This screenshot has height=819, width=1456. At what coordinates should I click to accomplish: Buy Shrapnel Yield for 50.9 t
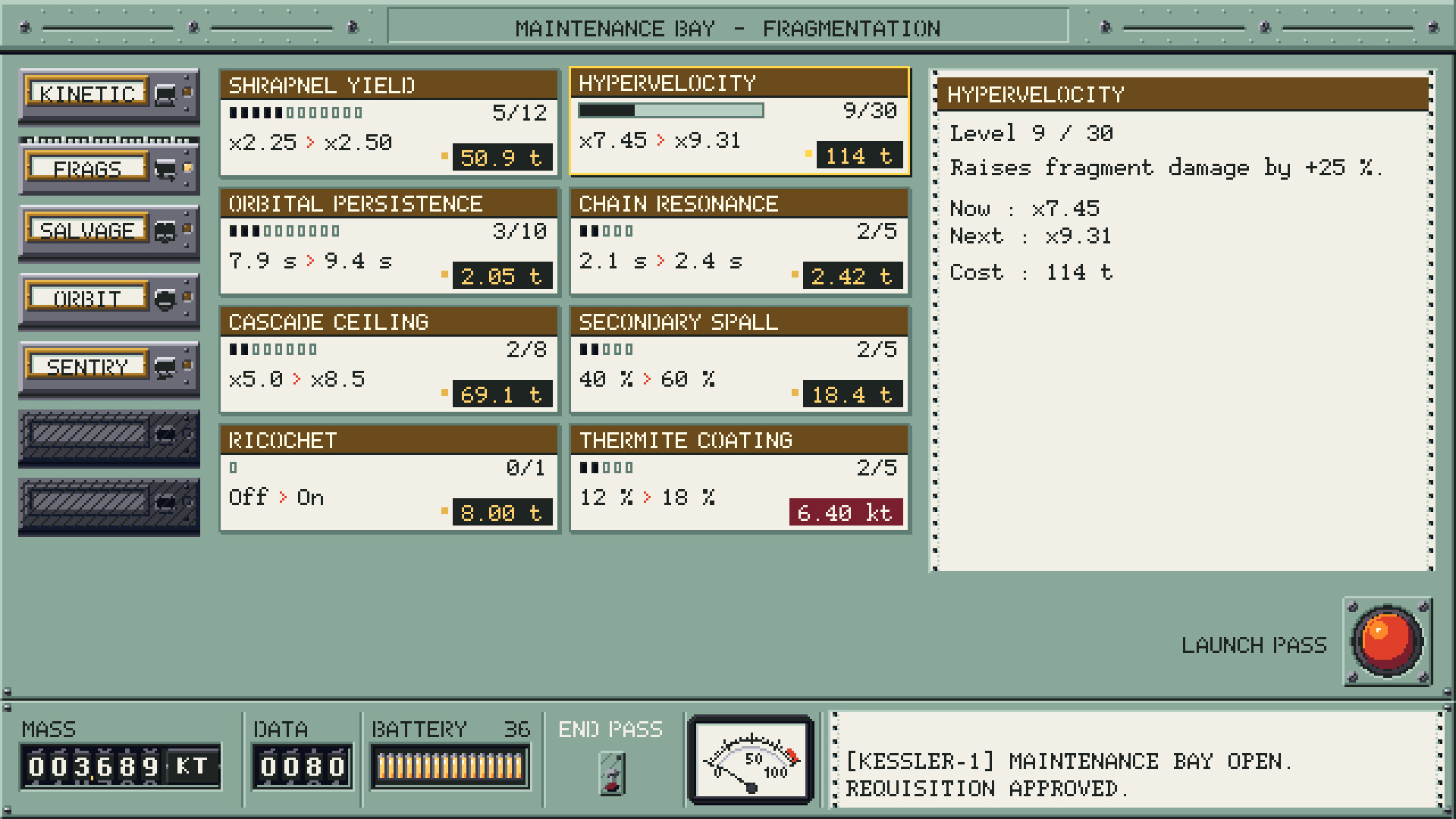(502, 158)
